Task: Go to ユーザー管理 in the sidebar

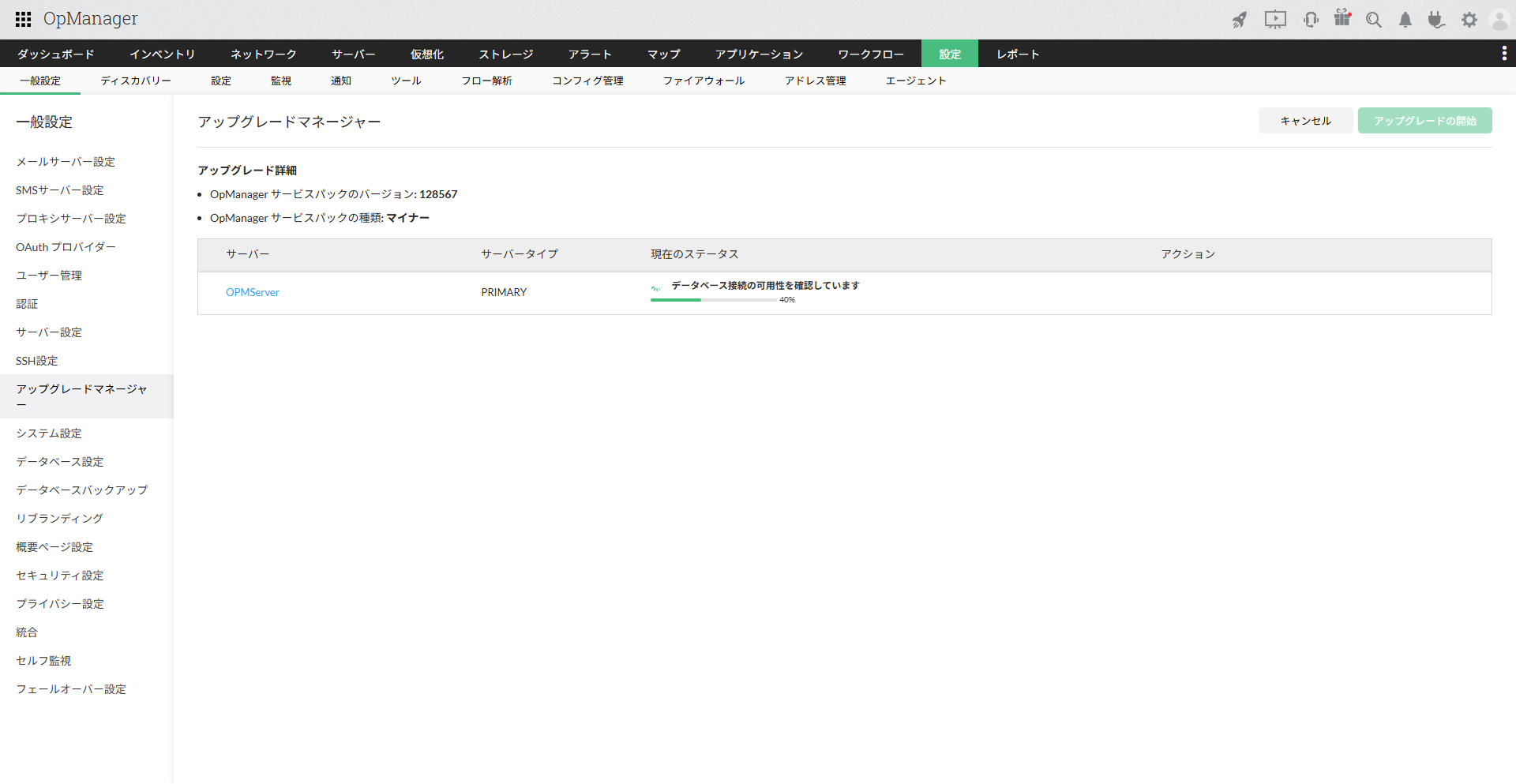Action: 87,276
